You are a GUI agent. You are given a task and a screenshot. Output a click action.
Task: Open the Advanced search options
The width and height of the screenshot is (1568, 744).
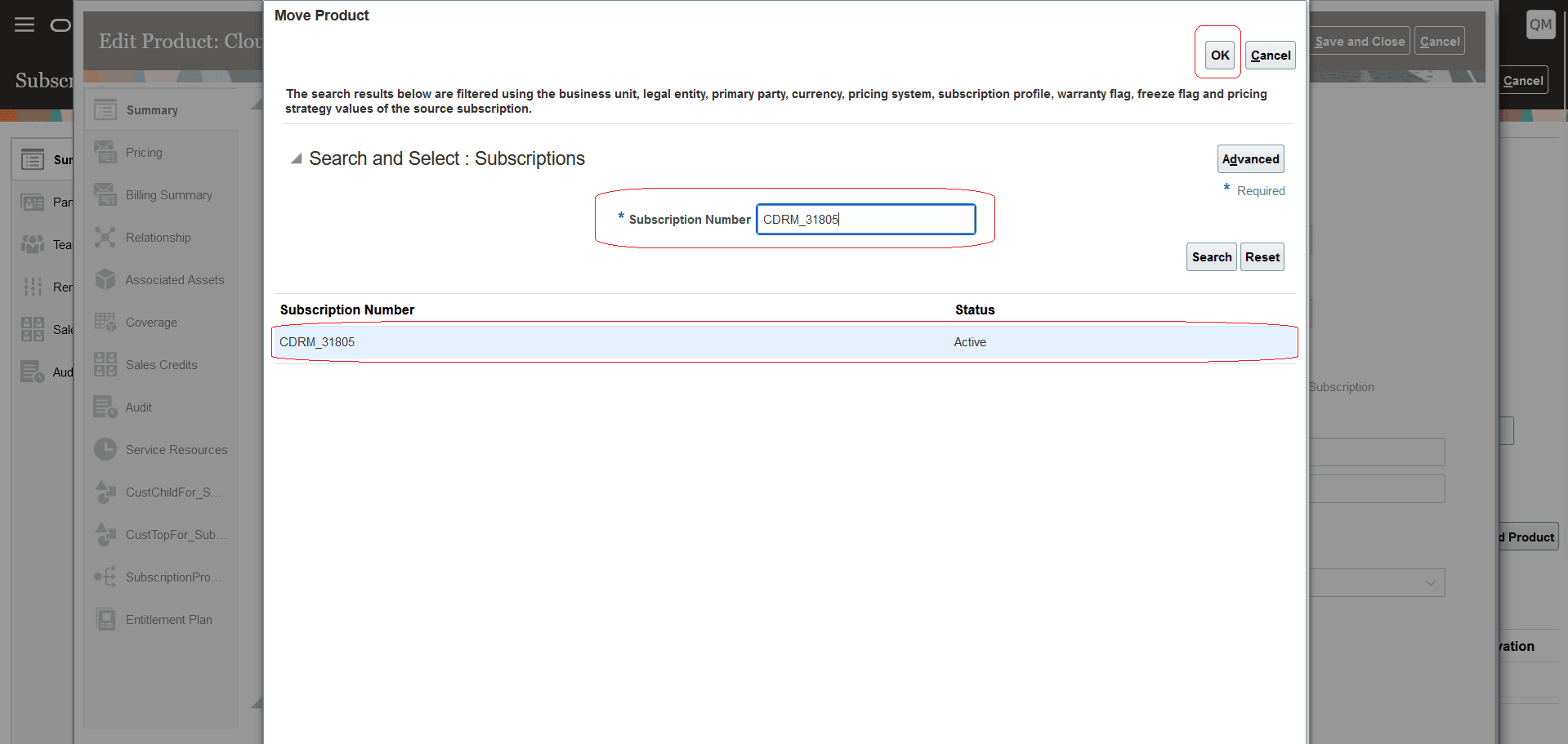click(x=1251, y=158)
